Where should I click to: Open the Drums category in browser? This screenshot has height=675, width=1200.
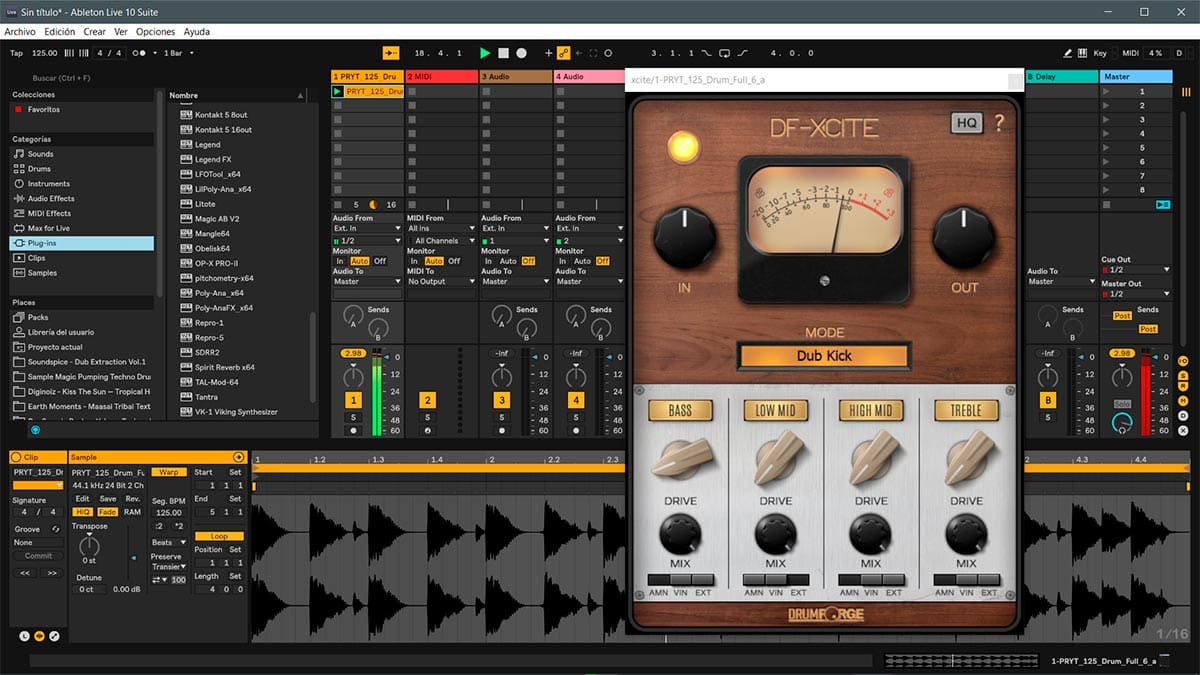(39, 169)
